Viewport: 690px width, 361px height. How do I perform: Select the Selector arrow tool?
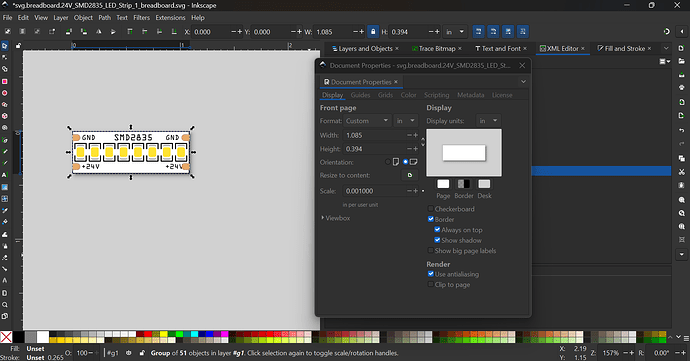coord(5,46)
